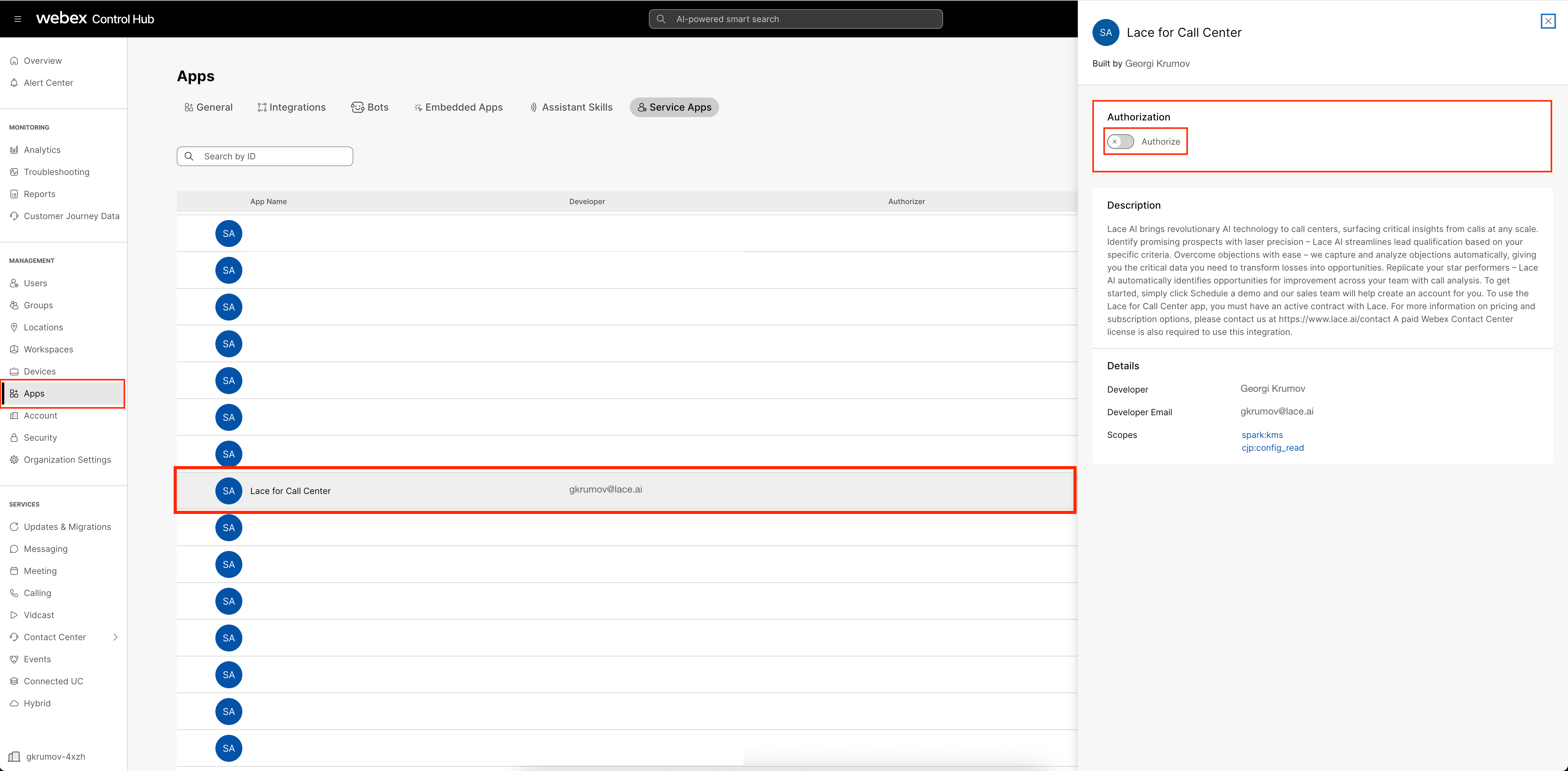
Task: Click the organization building icon beside gkrumov-4xzh
Action: [14, 756]
